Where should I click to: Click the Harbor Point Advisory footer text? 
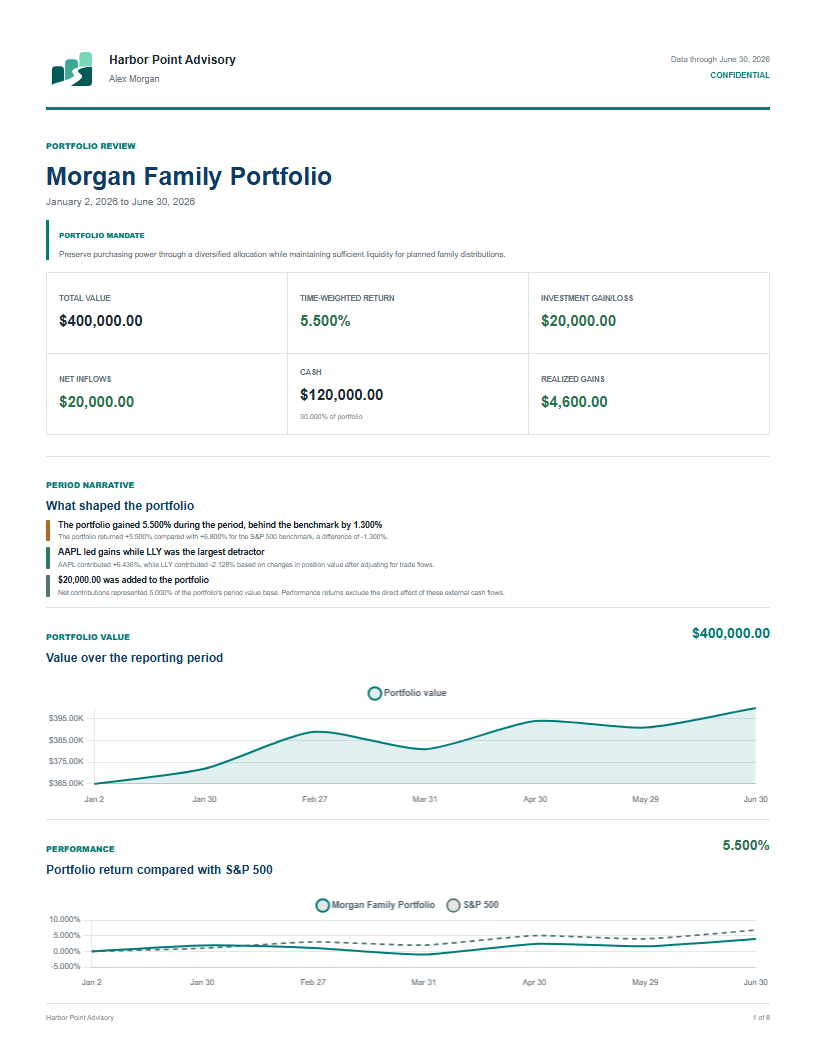(80, 1018)
